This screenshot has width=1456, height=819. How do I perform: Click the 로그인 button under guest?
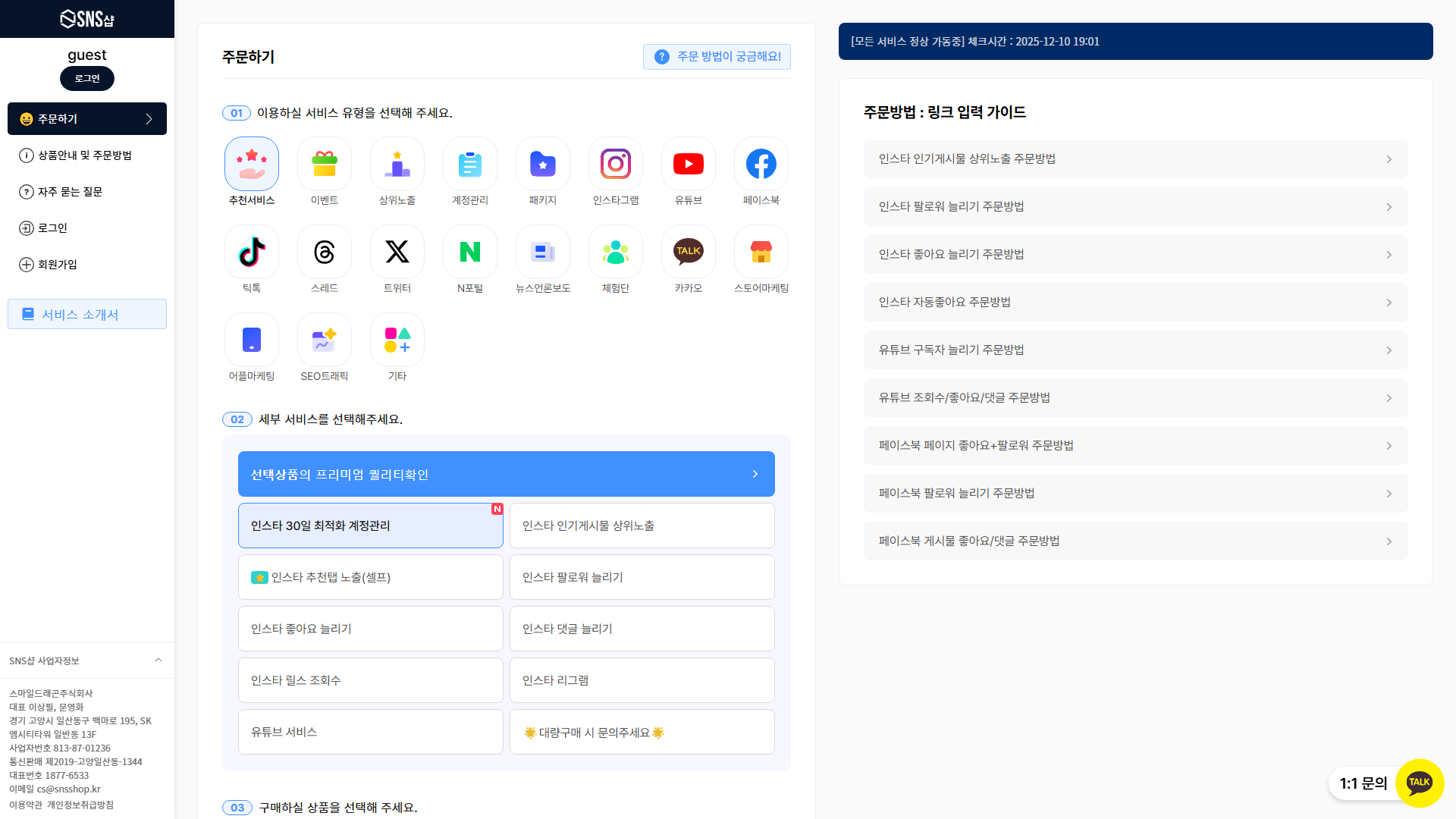tap(87, 79)
